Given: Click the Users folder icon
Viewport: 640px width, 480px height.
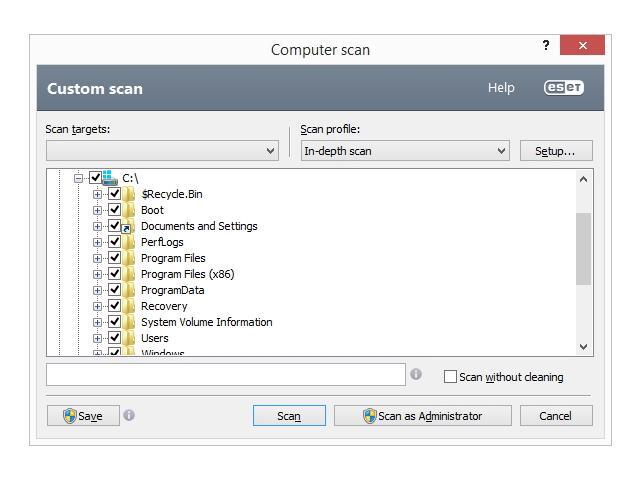Looking at the screenshot, I should pos(129,338).
